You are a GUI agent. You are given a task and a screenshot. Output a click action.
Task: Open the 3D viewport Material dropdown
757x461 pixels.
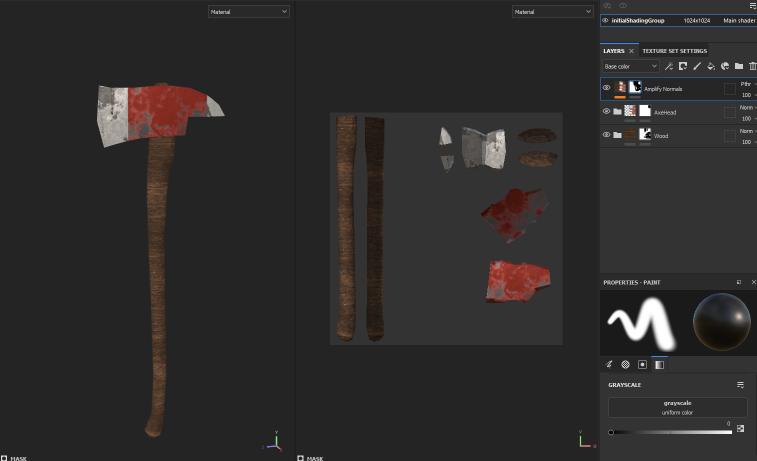(248, 11)
